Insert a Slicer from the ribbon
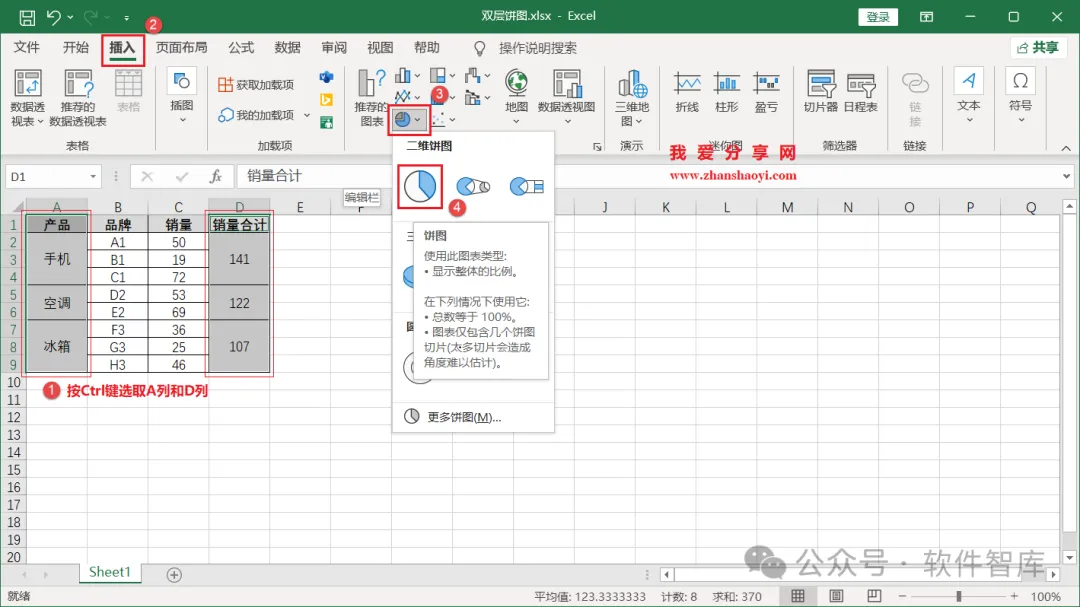 click(x=820, y=91)
